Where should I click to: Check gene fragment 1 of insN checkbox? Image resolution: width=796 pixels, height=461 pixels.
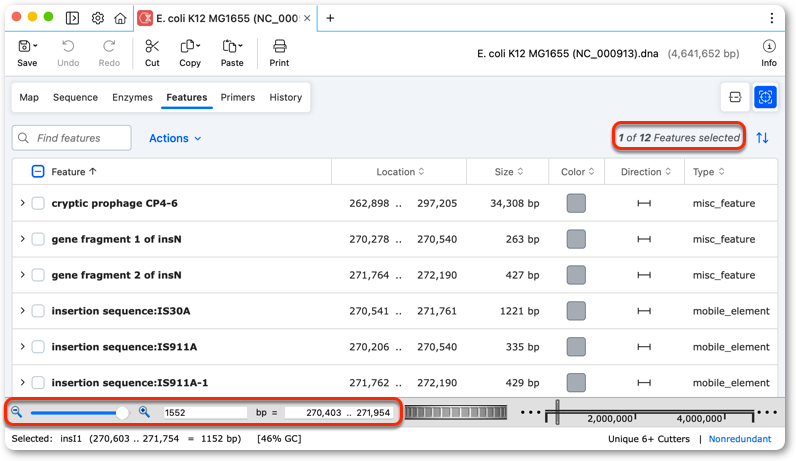(x=38, y=239)
